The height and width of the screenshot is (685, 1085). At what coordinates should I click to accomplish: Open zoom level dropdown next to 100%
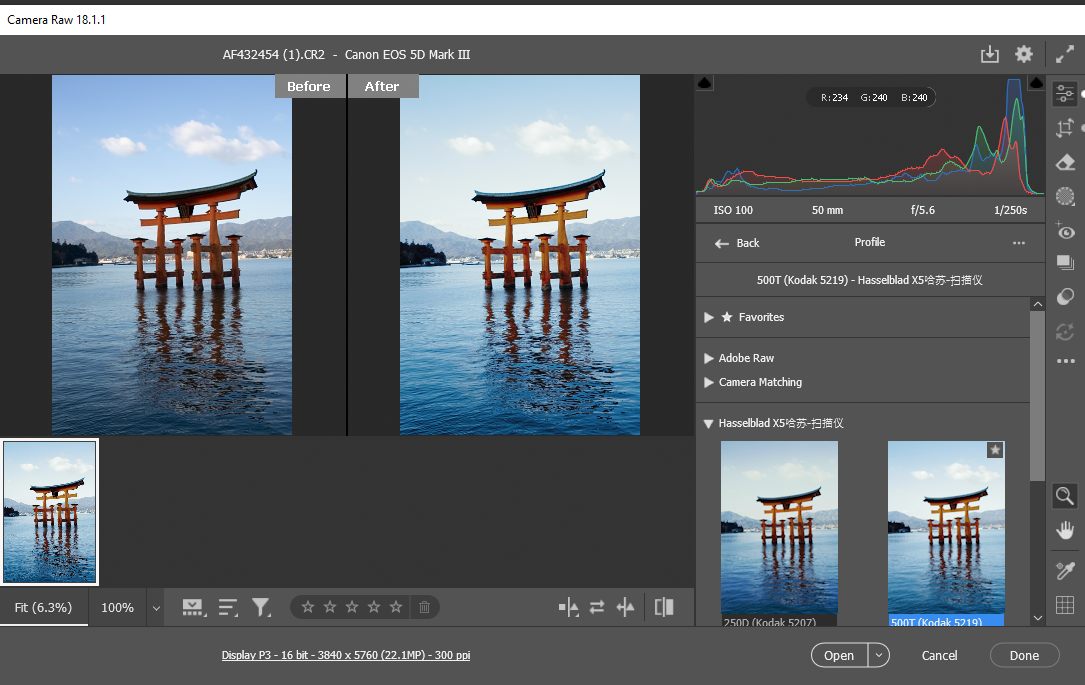click(156, 607)
